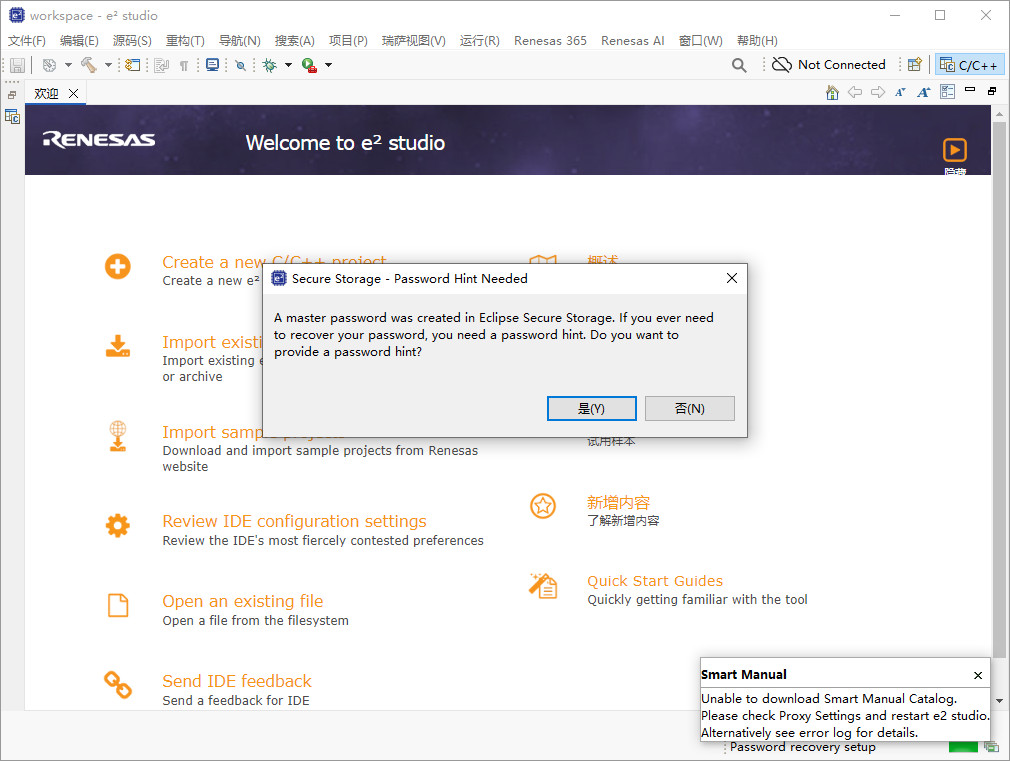Click the skip breakpoints toolbar icon
This screenshot has height=761, width=1010.
click(240, 65)
